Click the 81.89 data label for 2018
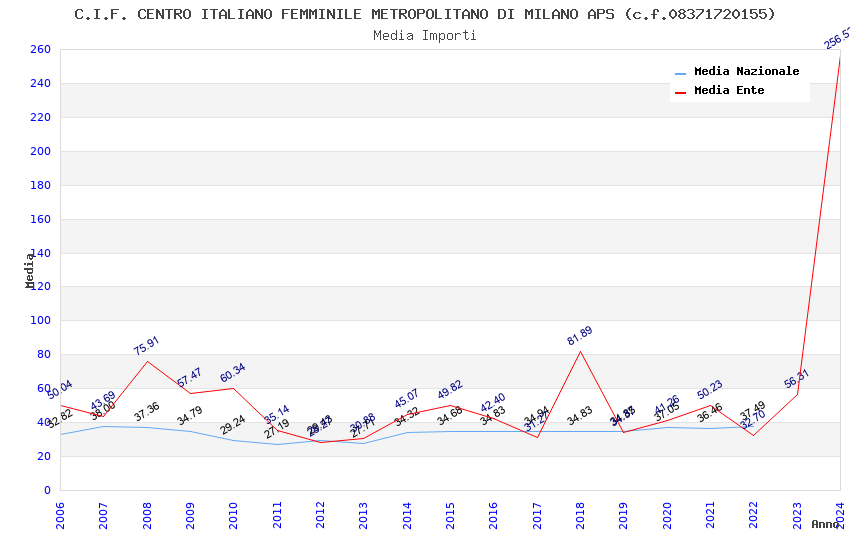 pos(579,335)
